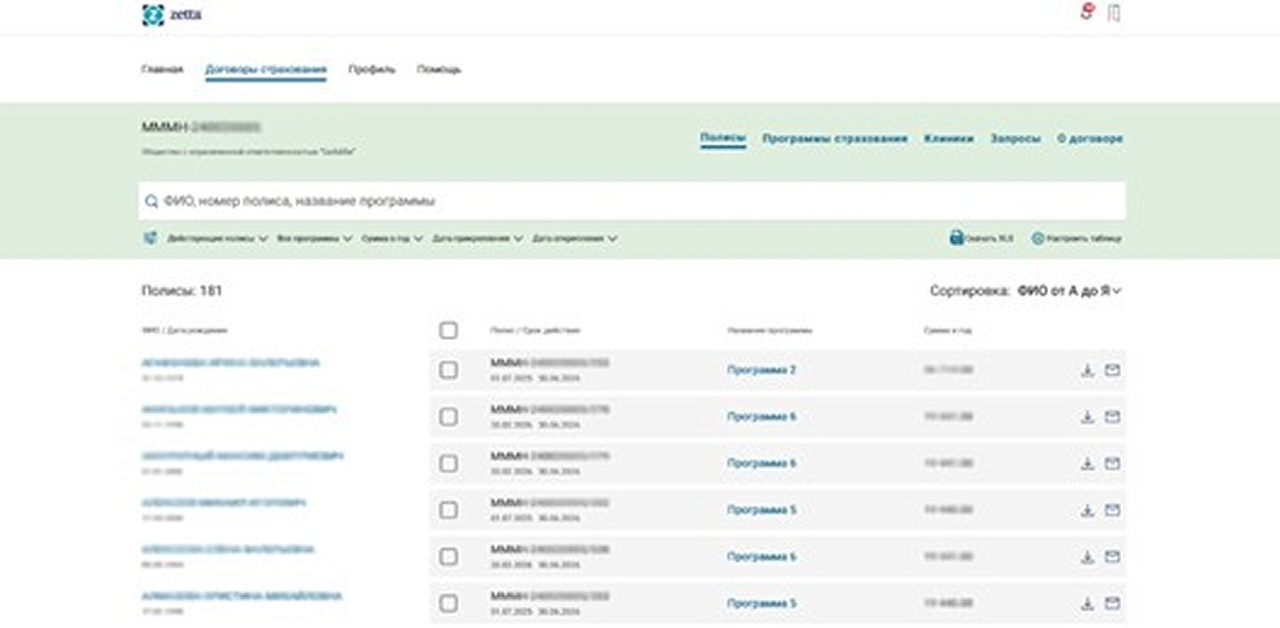Open the 'Все программы' filter dropdown
This screenshot has height=628, width=1280.
point(315,239)
